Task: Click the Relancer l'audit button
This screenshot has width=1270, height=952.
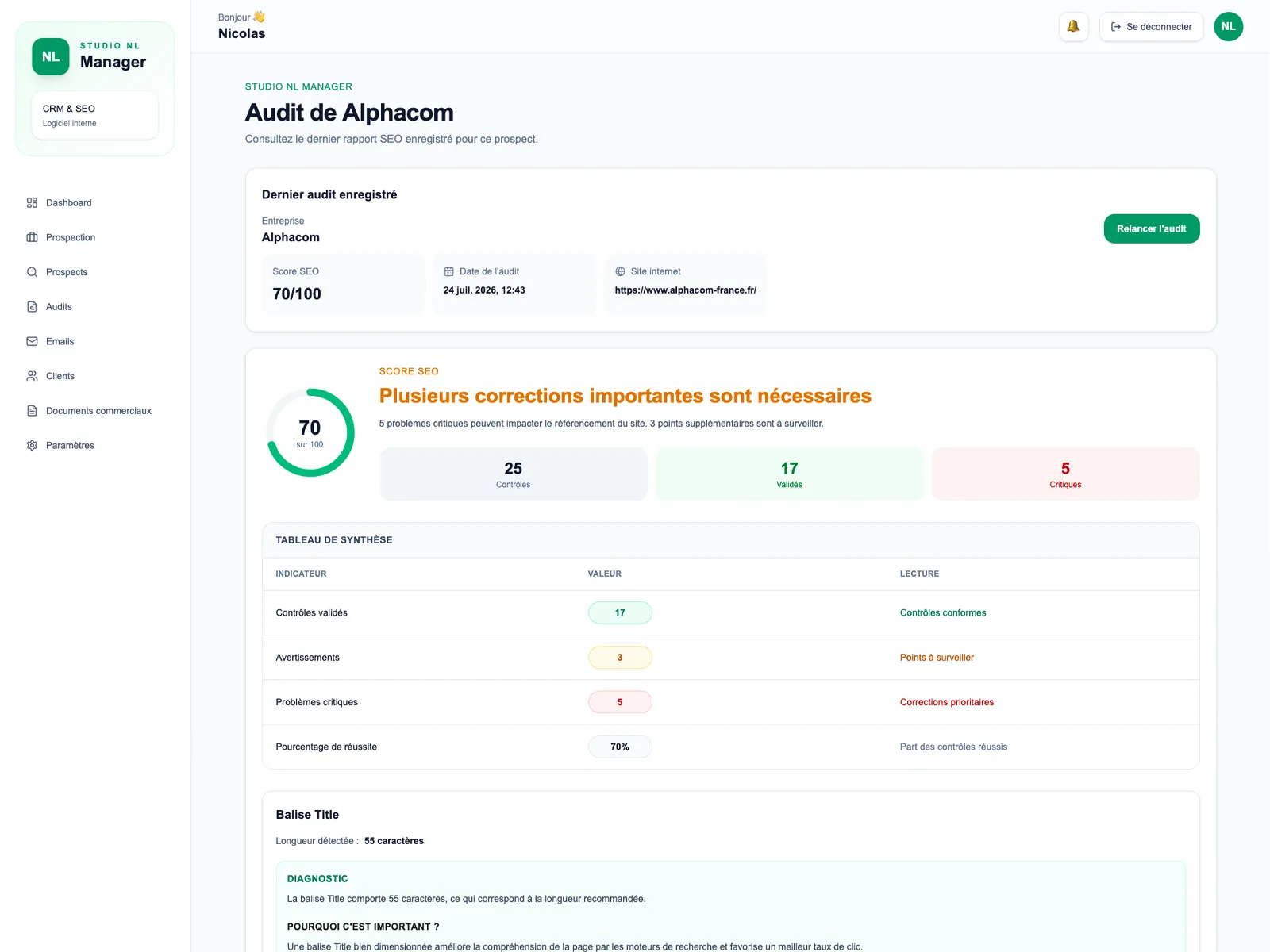Action: pos(1152,228)
